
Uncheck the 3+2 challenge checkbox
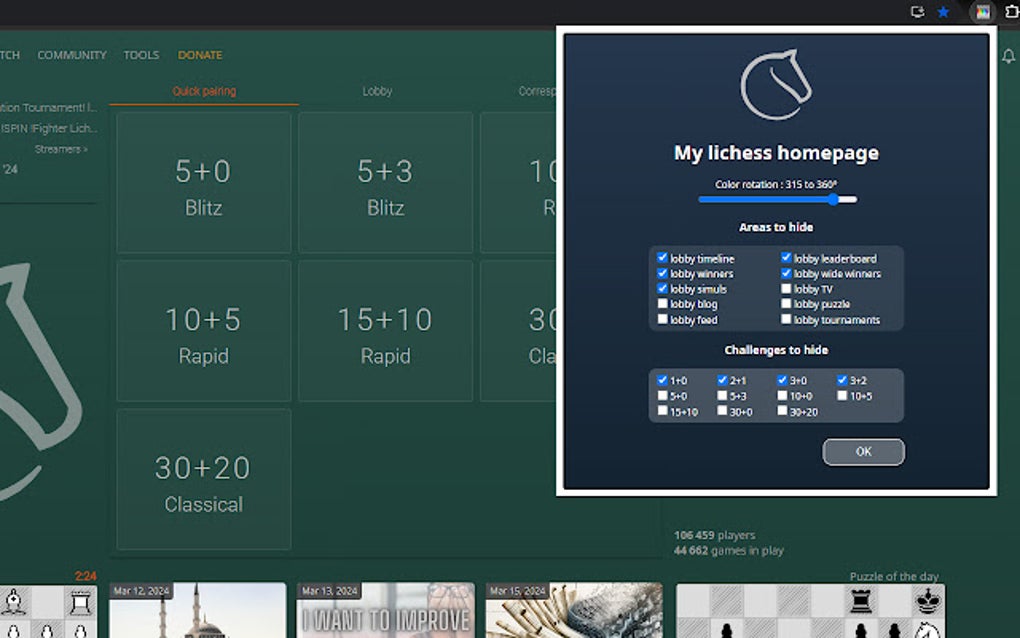[842, 380]
